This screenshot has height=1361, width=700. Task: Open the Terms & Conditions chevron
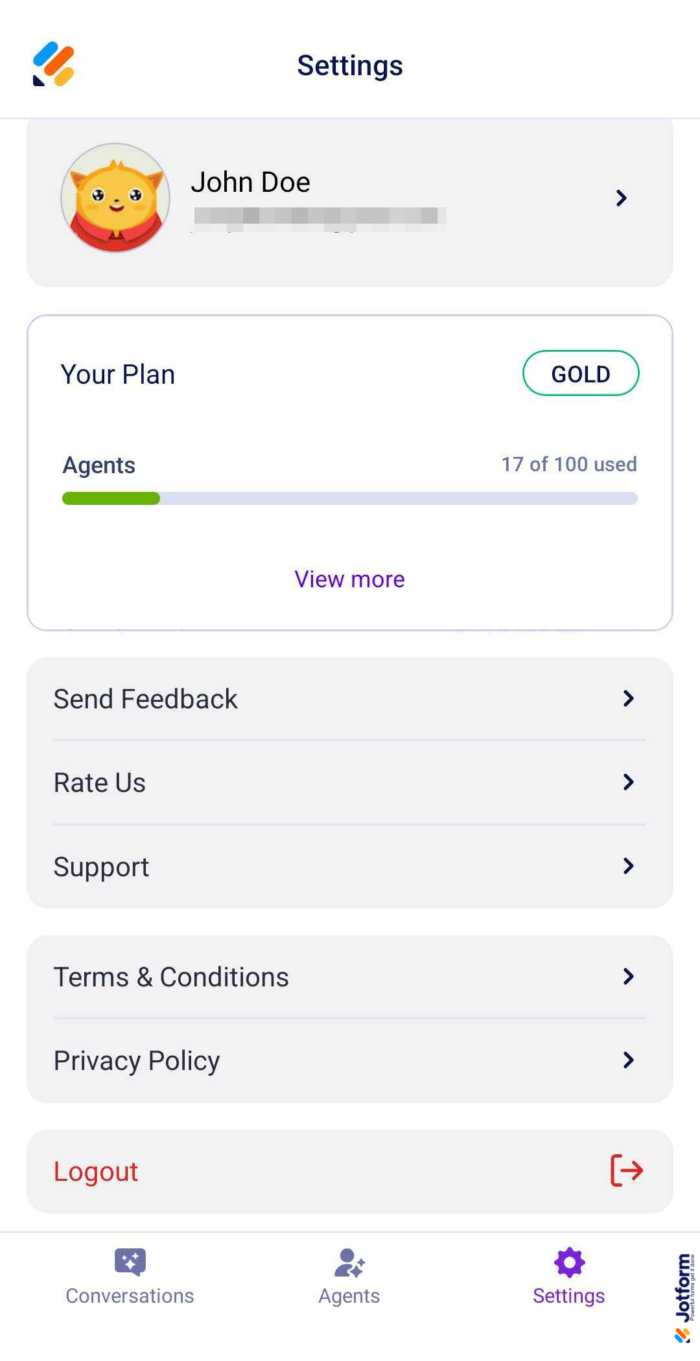(629, 976)
